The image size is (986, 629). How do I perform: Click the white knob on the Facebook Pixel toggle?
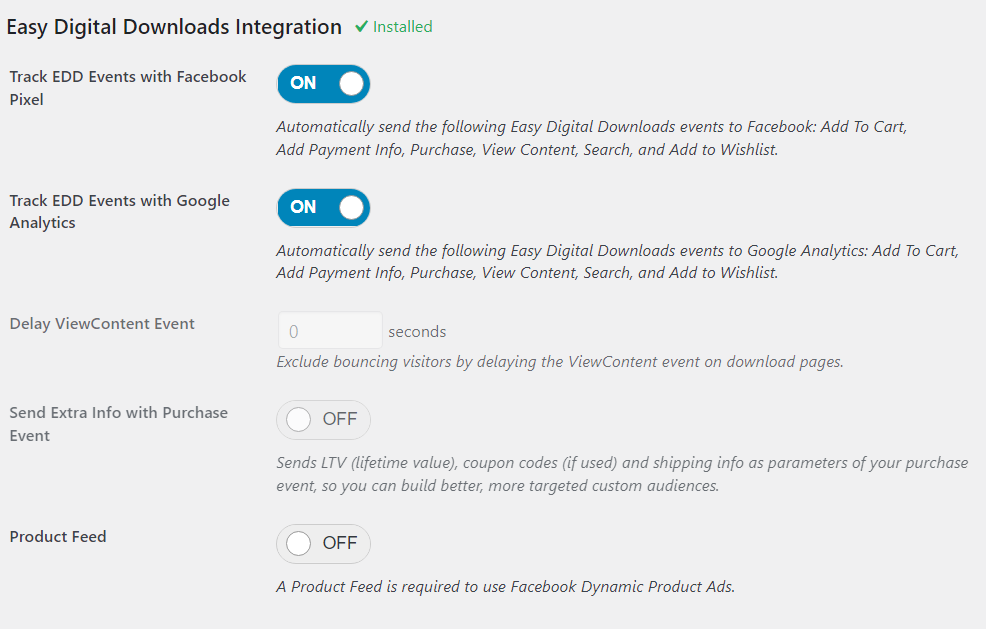click(x=351, y=84)
